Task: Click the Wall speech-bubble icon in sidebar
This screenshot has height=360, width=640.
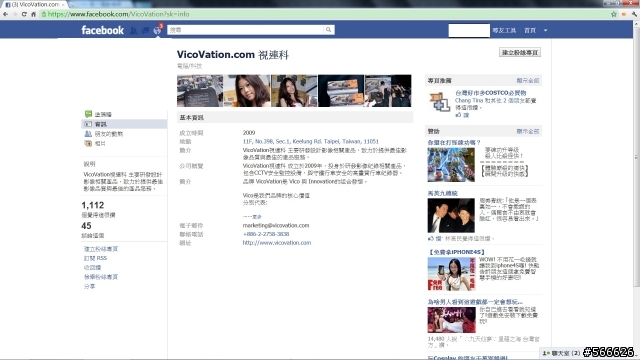Action: pyautogui.click(x=88, y=114)
